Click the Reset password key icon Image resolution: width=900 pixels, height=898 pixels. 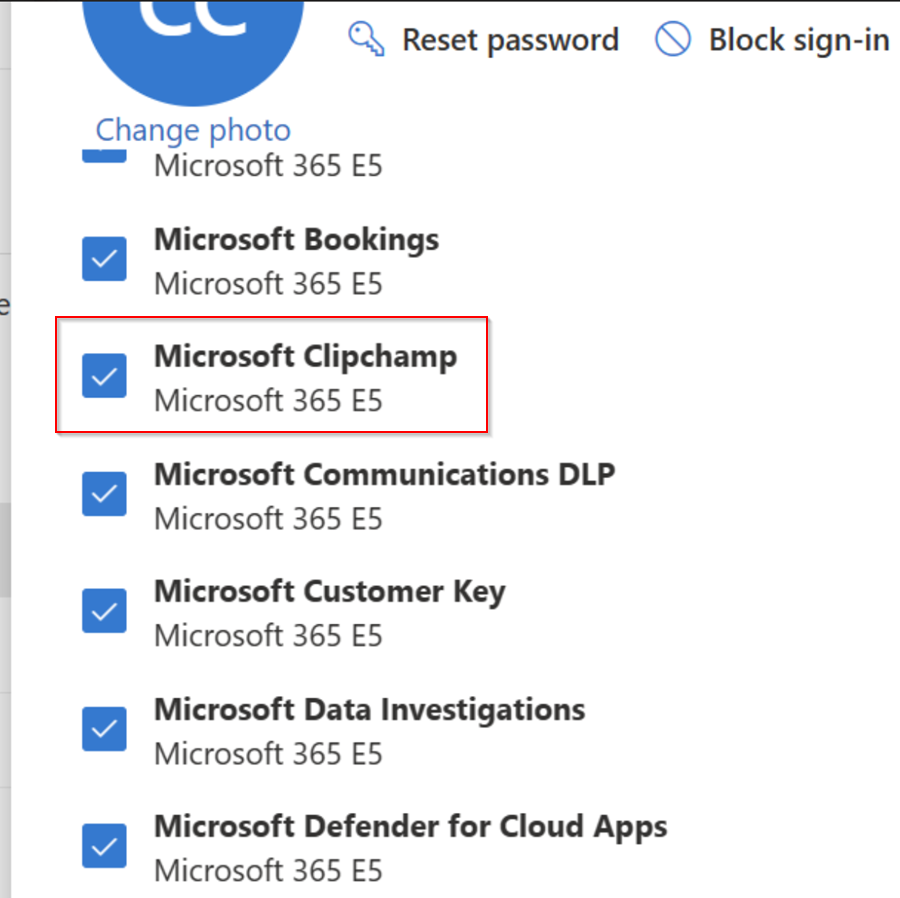coord(367,39)
